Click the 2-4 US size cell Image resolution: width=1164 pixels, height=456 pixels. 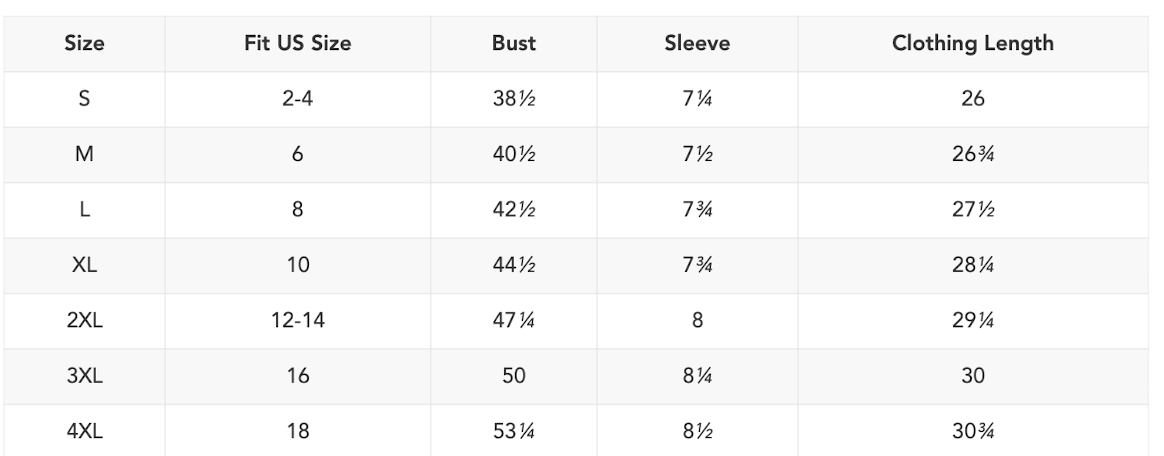pos(297,100)
